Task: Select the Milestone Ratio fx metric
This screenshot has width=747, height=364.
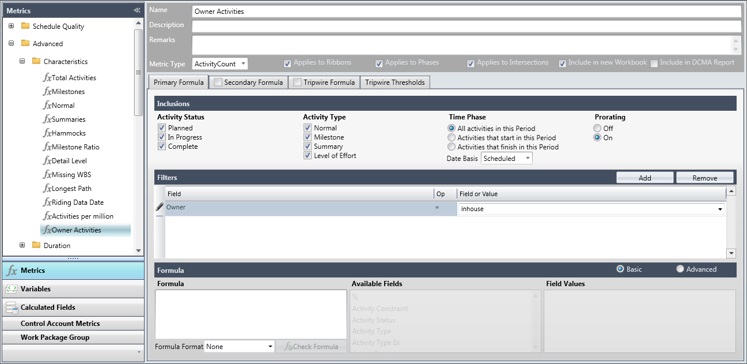Action: pyautogui.click(x=71, y=147)
